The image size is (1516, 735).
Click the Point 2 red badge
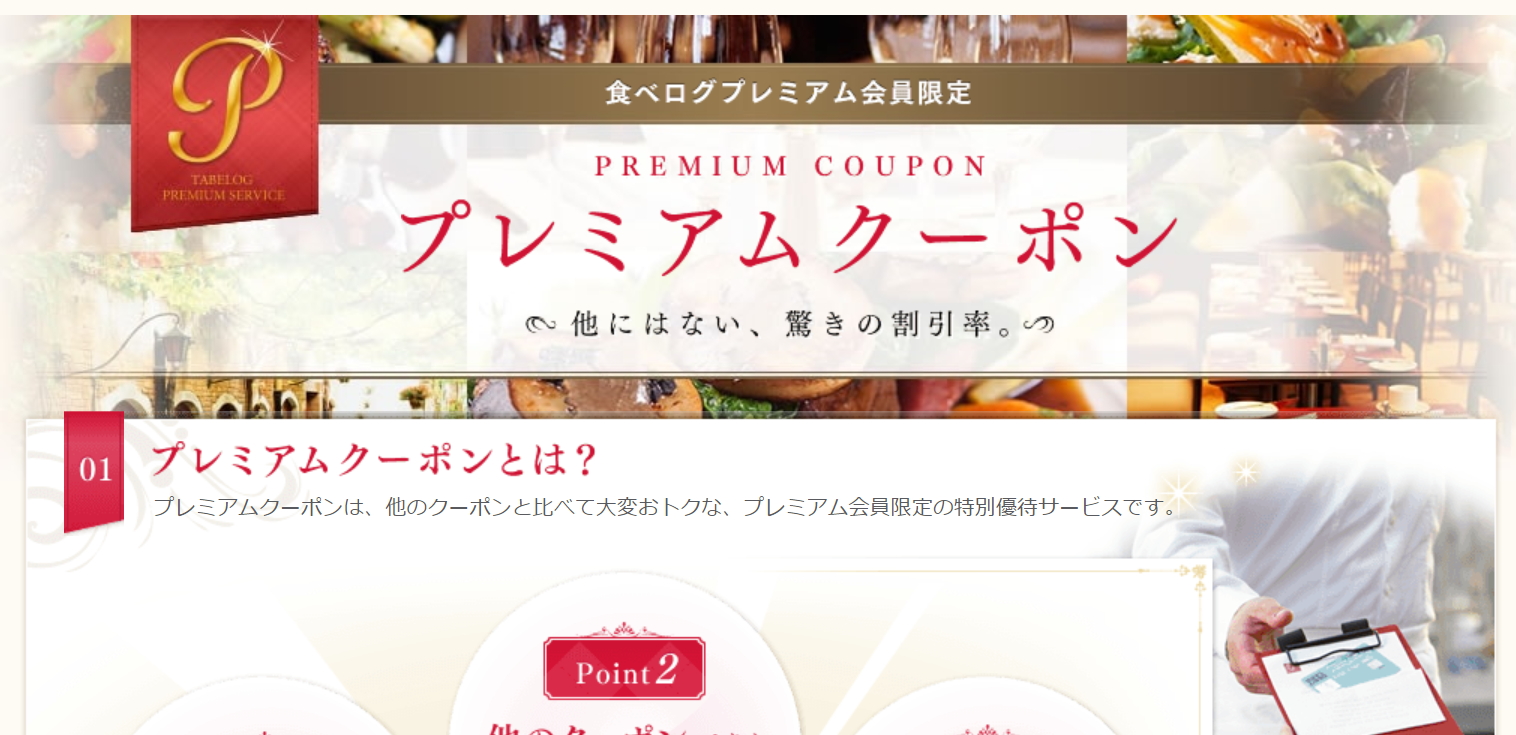(625, 667)
